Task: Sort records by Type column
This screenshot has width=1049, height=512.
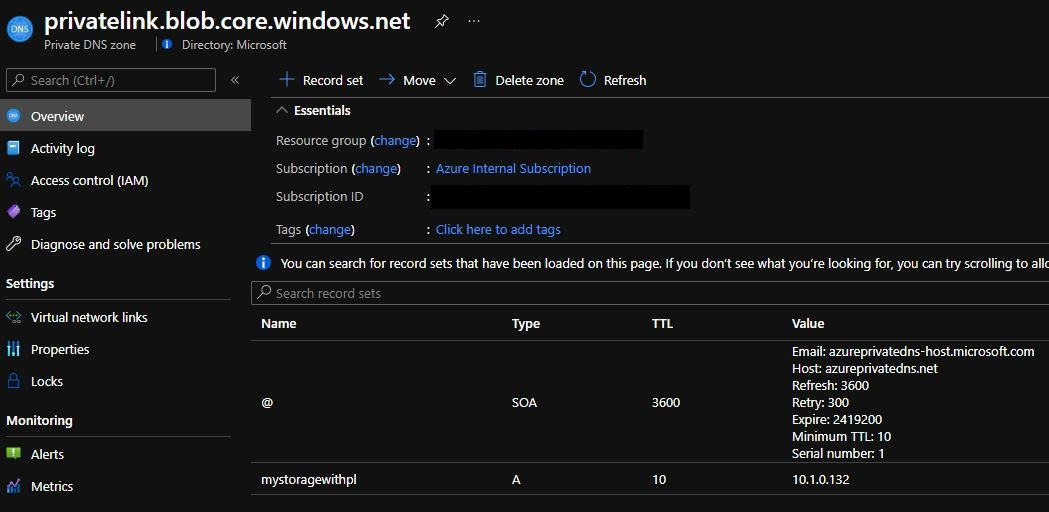Action: 526,324
